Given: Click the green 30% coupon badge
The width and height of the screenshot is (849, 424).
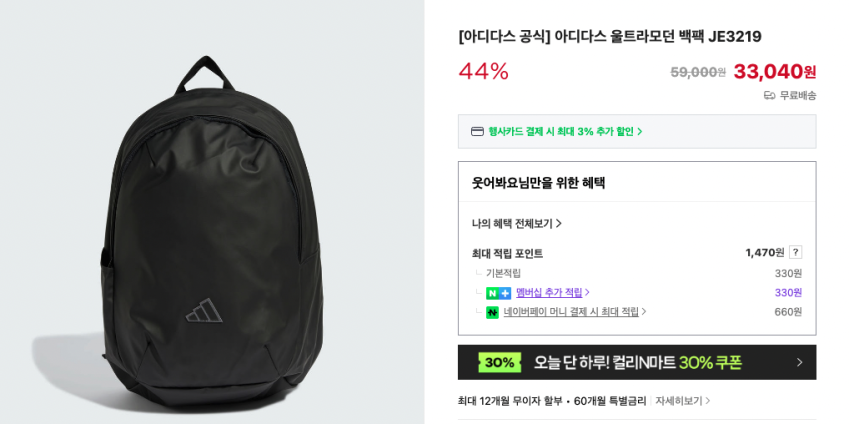Looking at the screenshot, I should pos(499,362).
